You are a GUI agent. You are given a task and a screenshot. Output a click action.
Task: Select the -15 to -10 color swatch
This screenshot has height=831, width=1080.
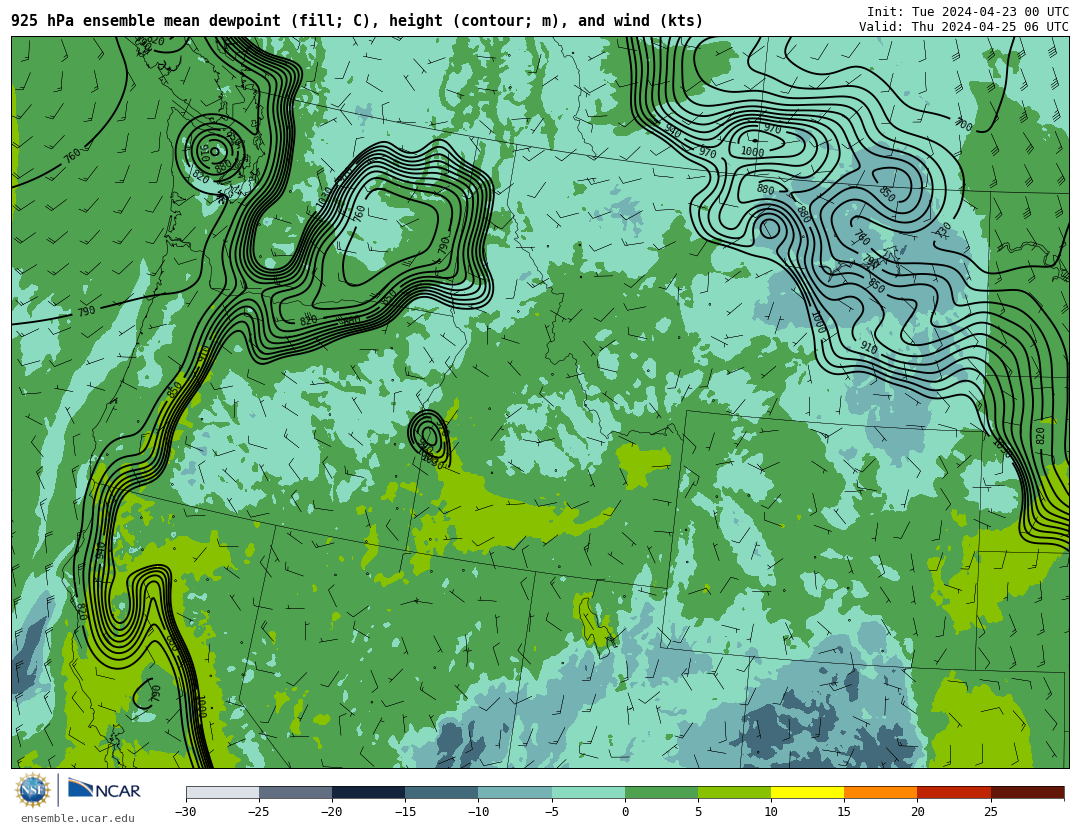click(442, 792)
